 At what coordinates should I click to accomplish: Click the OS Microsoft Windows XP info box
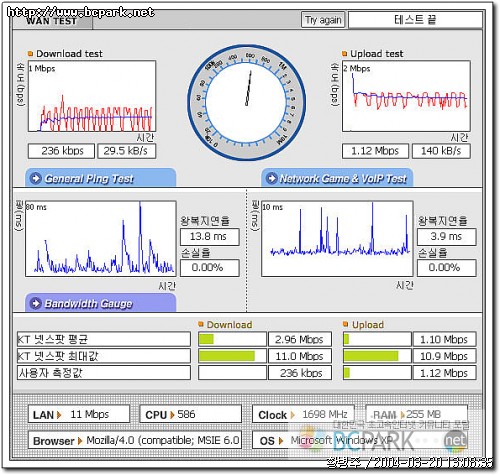pos(360,440)
